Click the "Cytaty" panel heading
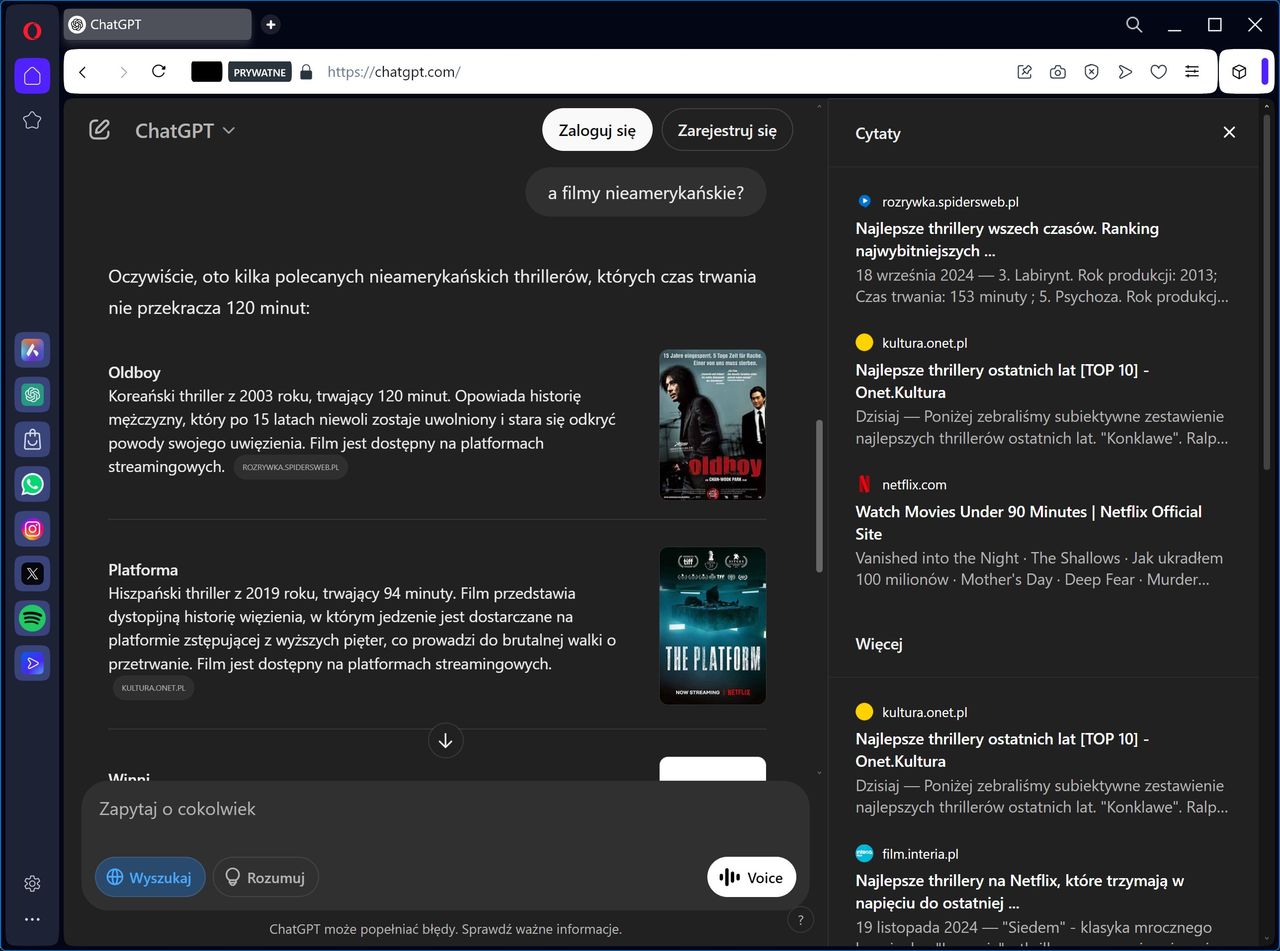The width and height of the screenshot is (1280, 951). [878, 133]
